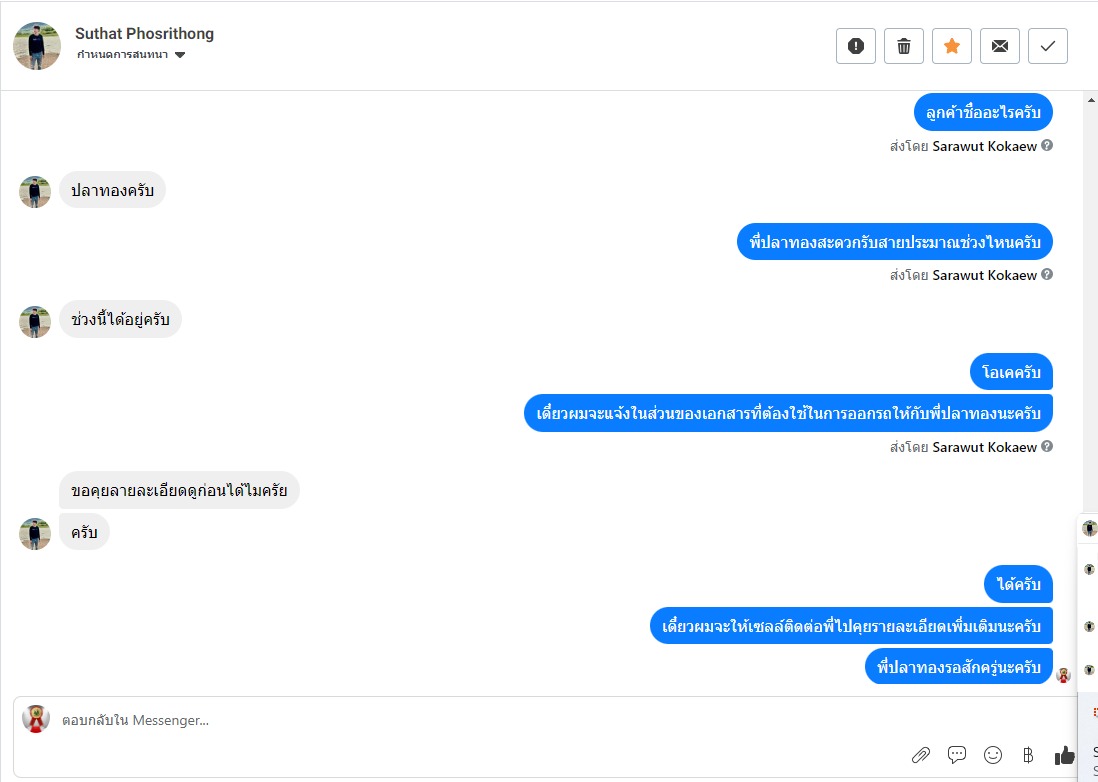Open Suthat Phosrithong profile name link
Viewport: 1098px width, 782px height.
tap(144, 34)
